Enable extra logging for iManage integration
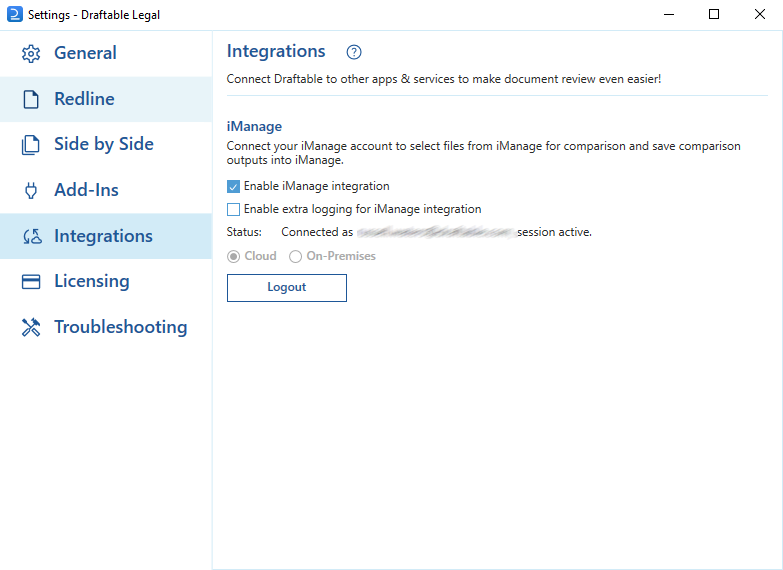The height and width of the screenshot is (570, 783). pyautogui.click(x=233, y=209)
